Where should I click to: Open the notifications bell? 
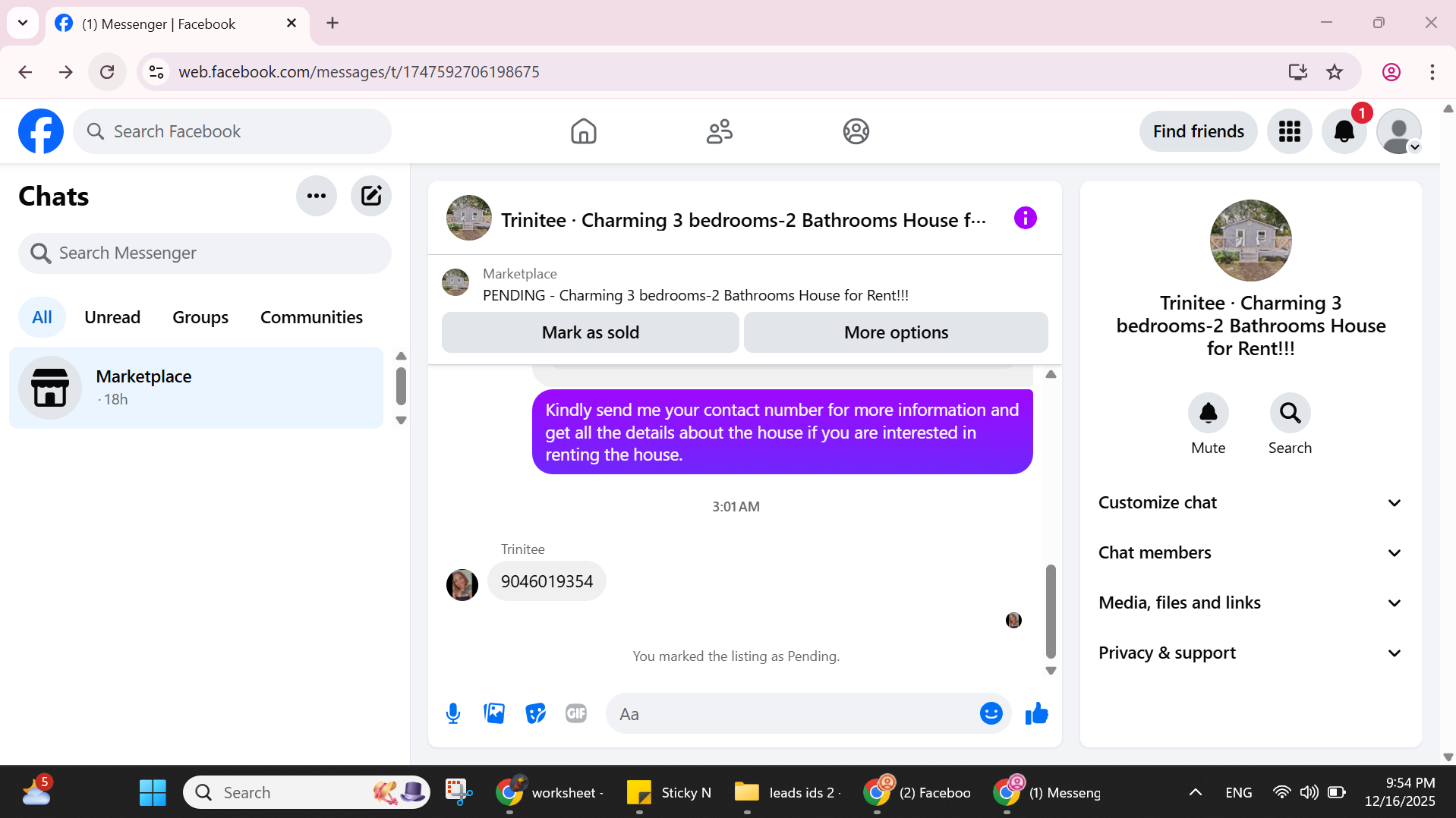point(1344,131)
